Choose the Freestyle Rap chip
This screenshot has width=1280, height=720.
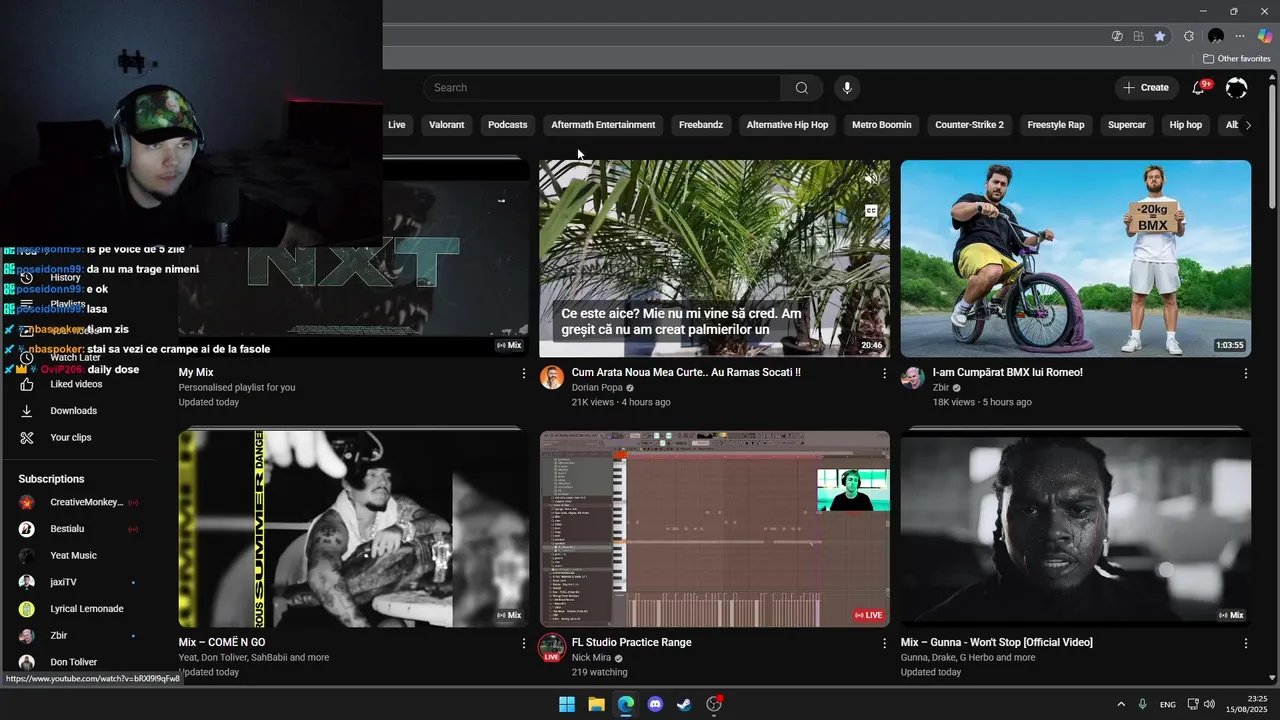coord(1056,125)
